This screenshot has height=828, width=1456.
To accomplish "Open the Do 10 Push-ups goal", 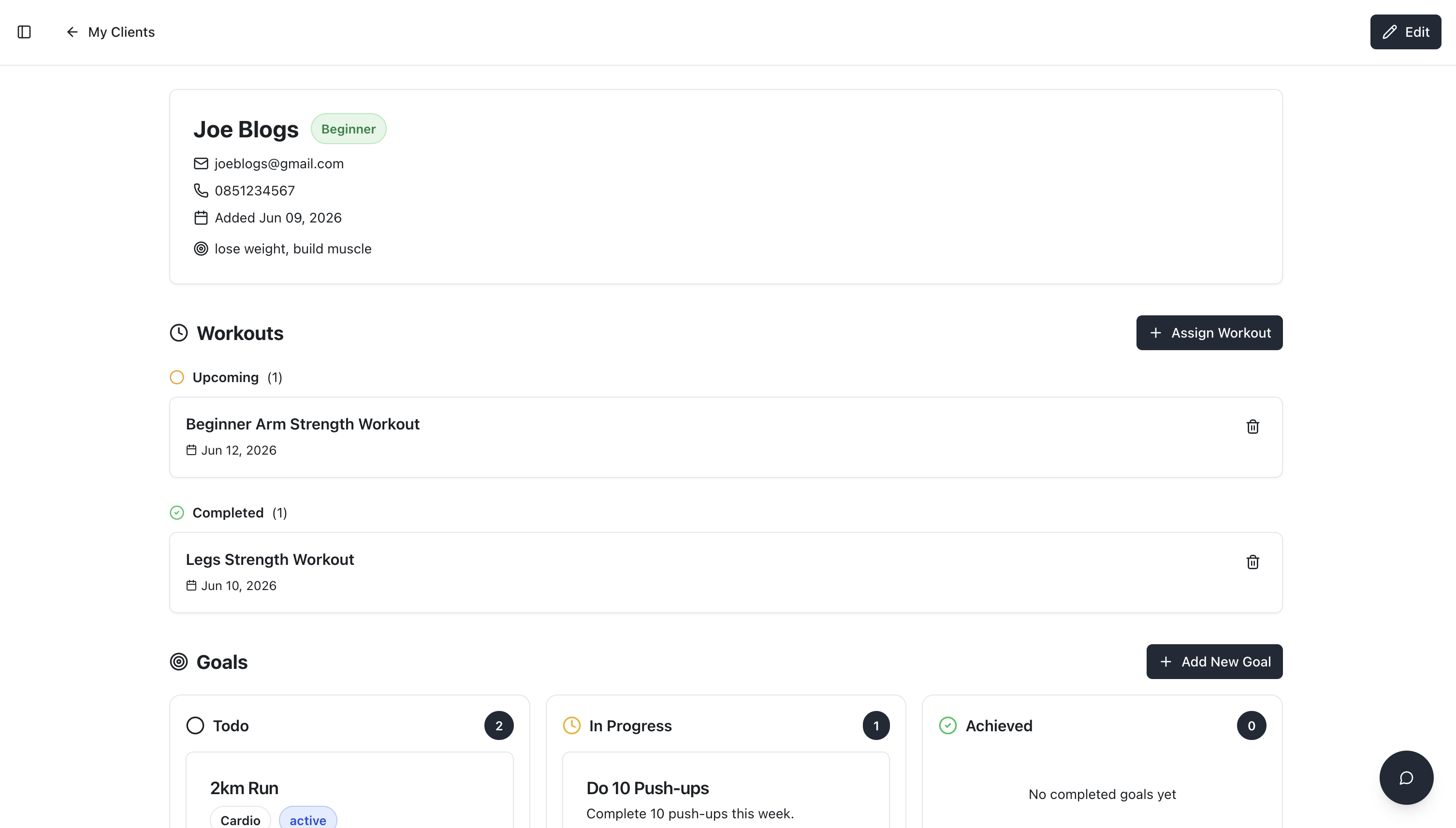I will (647, 788).
